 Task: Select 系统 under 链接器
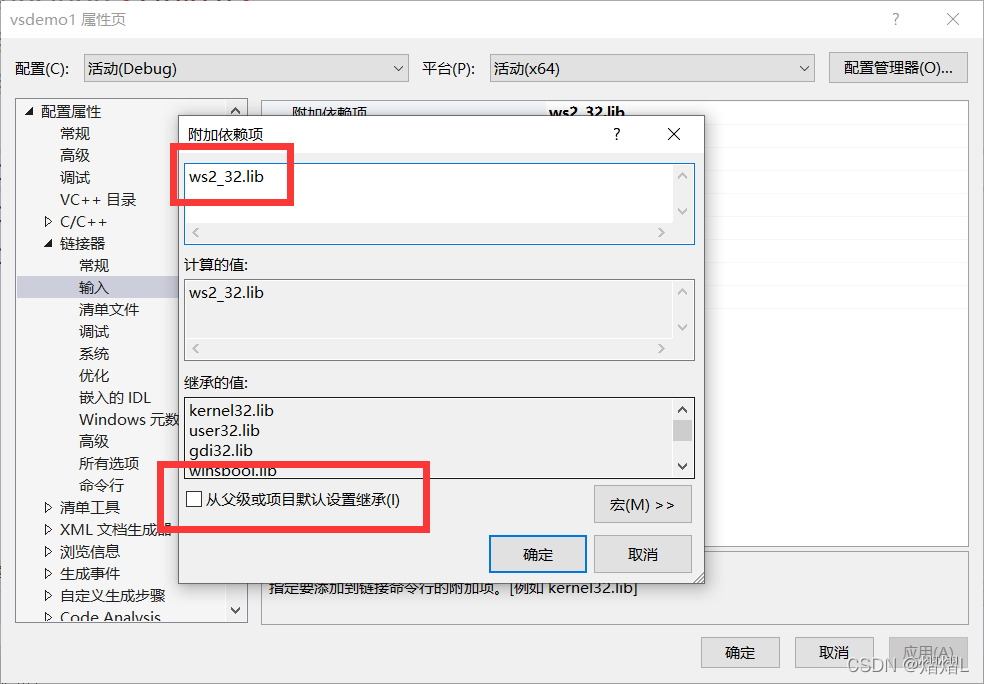[x=94, y=353]
